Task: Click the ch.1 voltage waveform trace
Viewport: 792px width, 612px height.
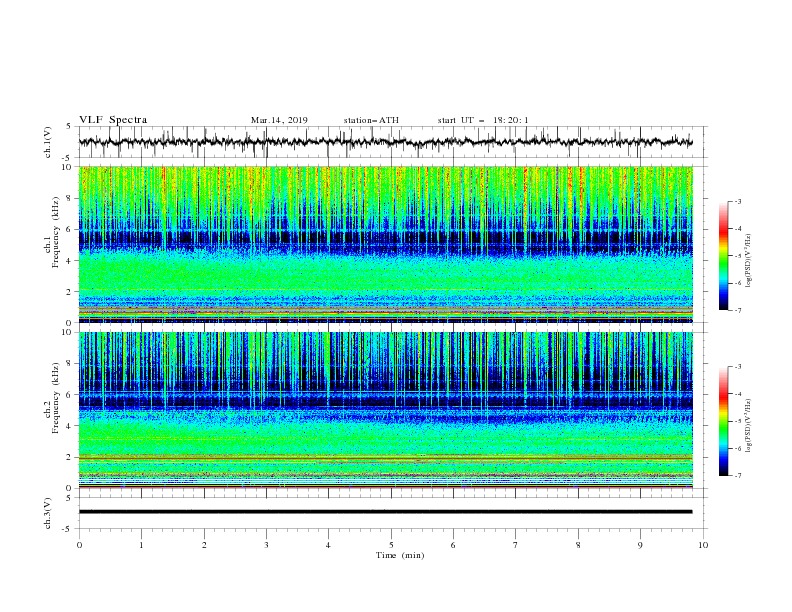Action: [x=385, y=142]
